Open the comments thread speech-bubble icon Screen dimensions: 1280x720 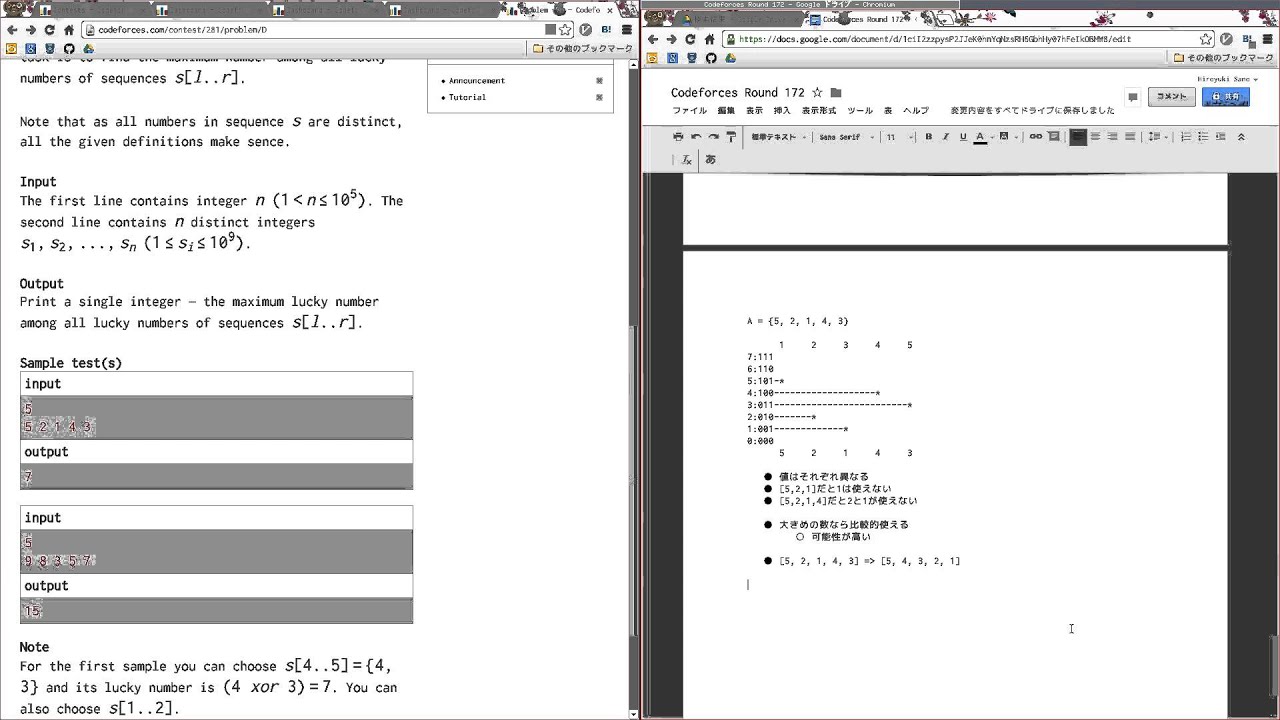click(x=1132, y=97)
